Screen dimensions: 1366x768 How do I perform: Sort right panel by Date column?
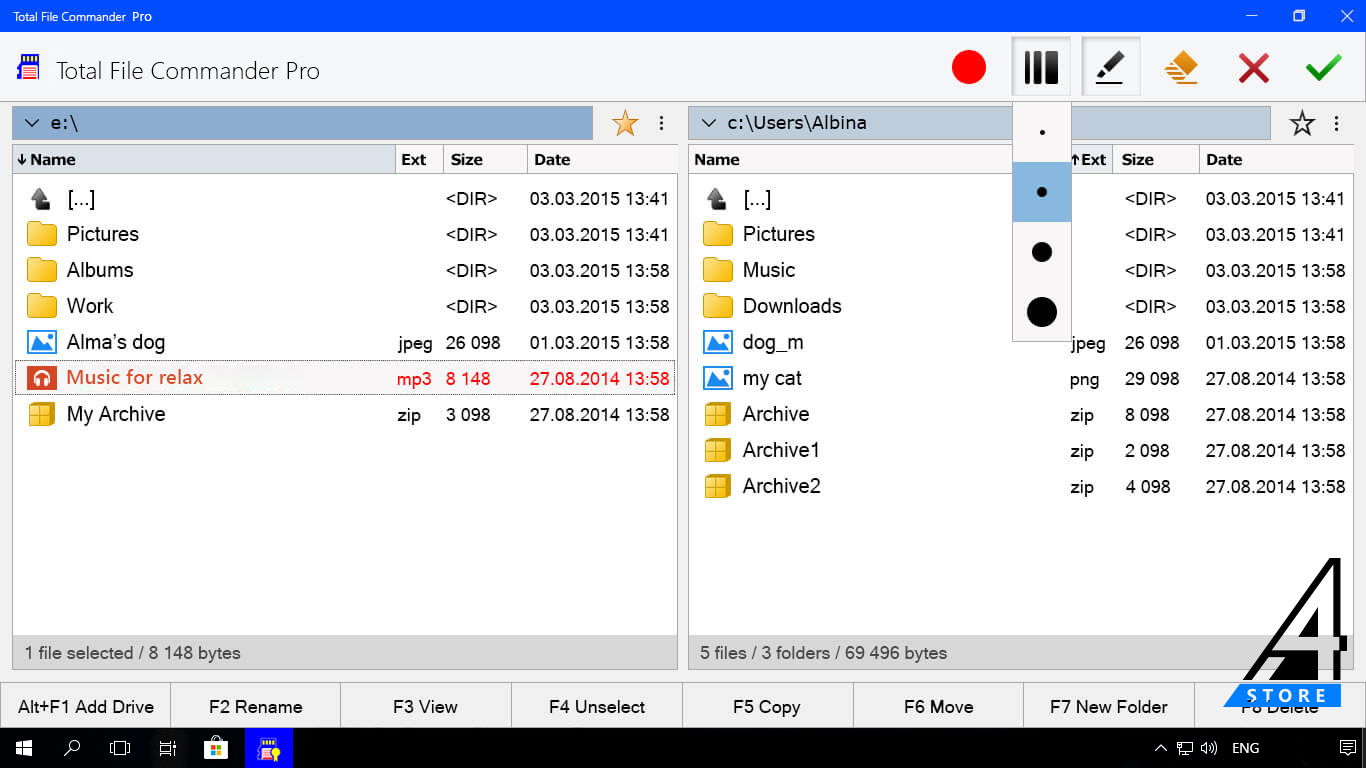[x=1276, y=159]
